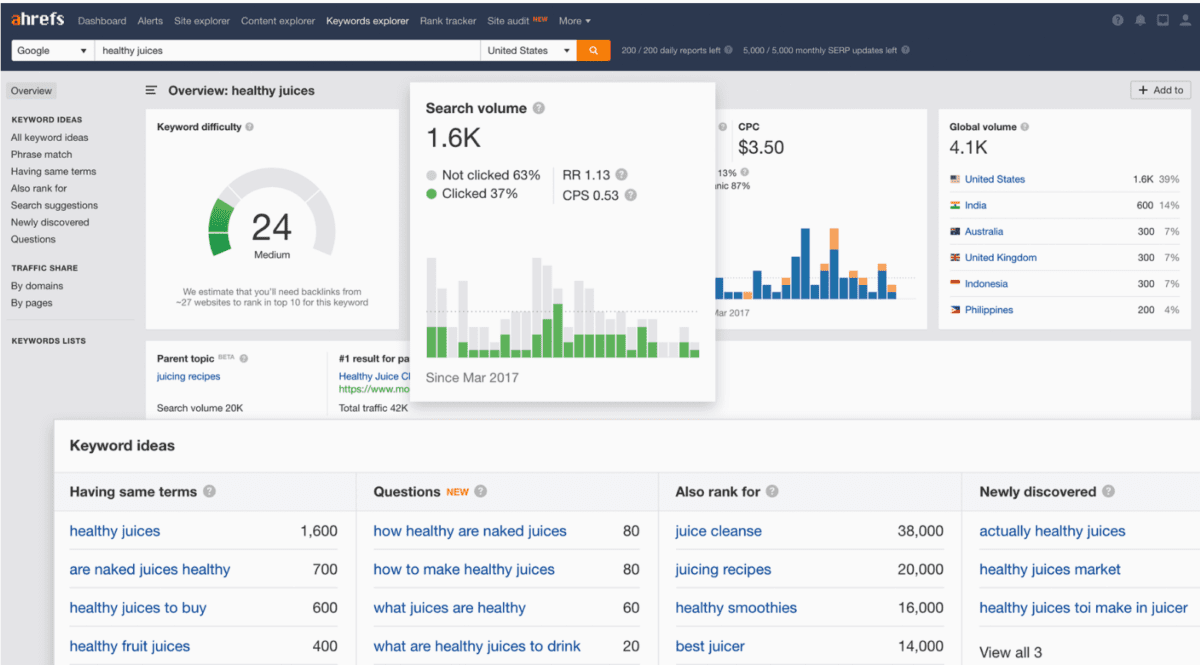Click the orange magnifier search icon
Screen dimensions: 1200x665
pyautogui.click(x=593, y=49)
